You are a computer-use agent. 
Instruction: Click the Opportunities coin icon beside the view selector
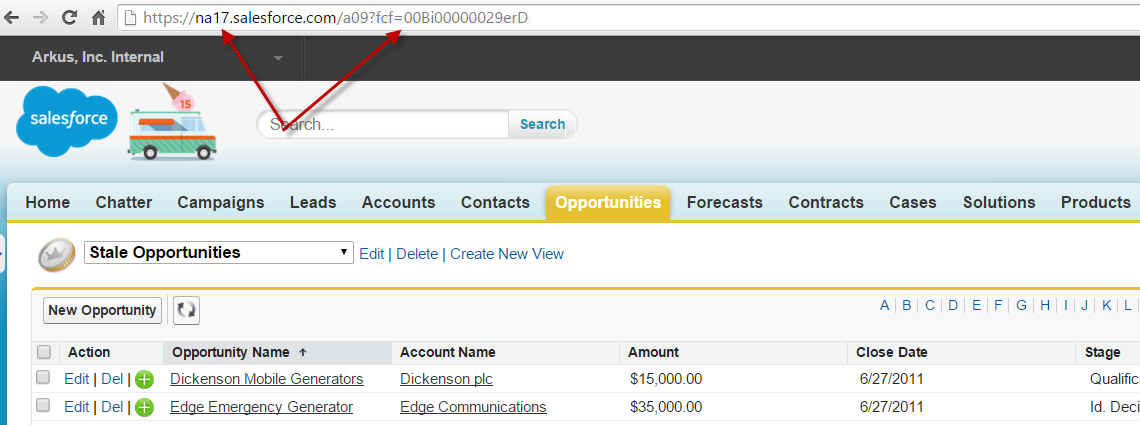(57, 255)
